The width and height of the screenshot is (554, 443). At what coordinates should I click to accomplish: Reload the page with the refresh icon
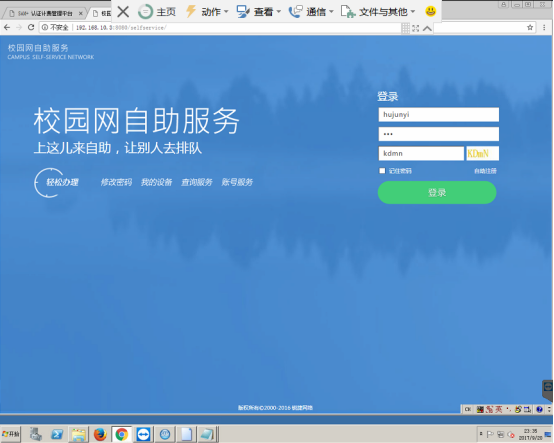[x=31, y=27]
